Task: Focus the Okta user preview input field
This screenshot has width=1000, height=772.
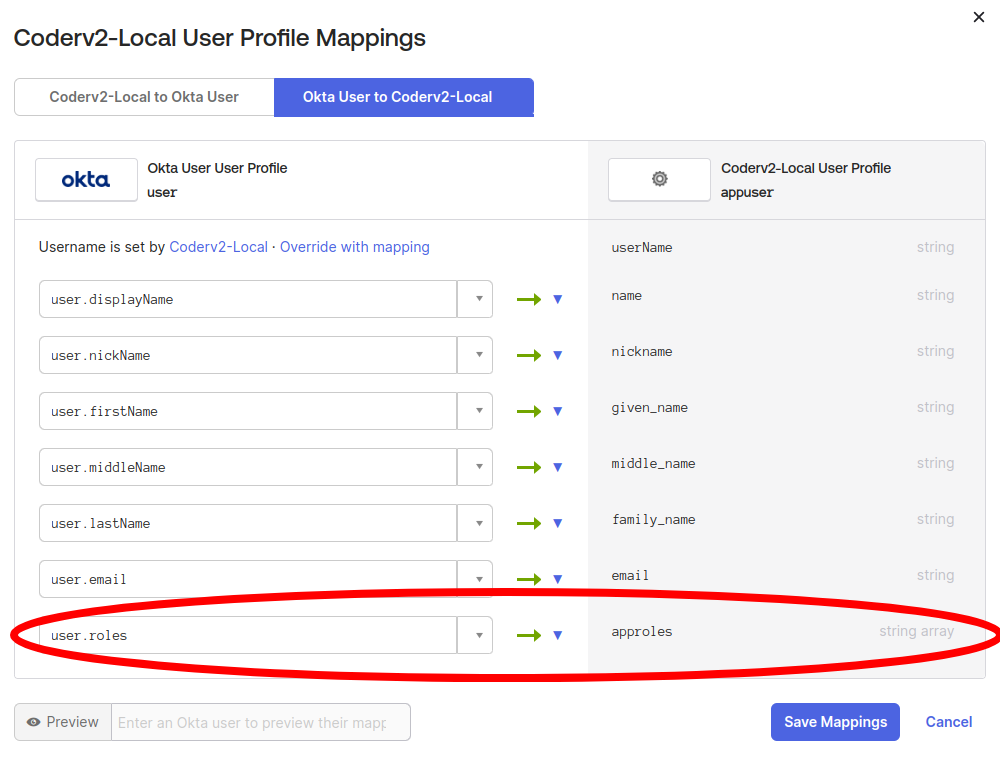Action: click(x=261, y=722)
